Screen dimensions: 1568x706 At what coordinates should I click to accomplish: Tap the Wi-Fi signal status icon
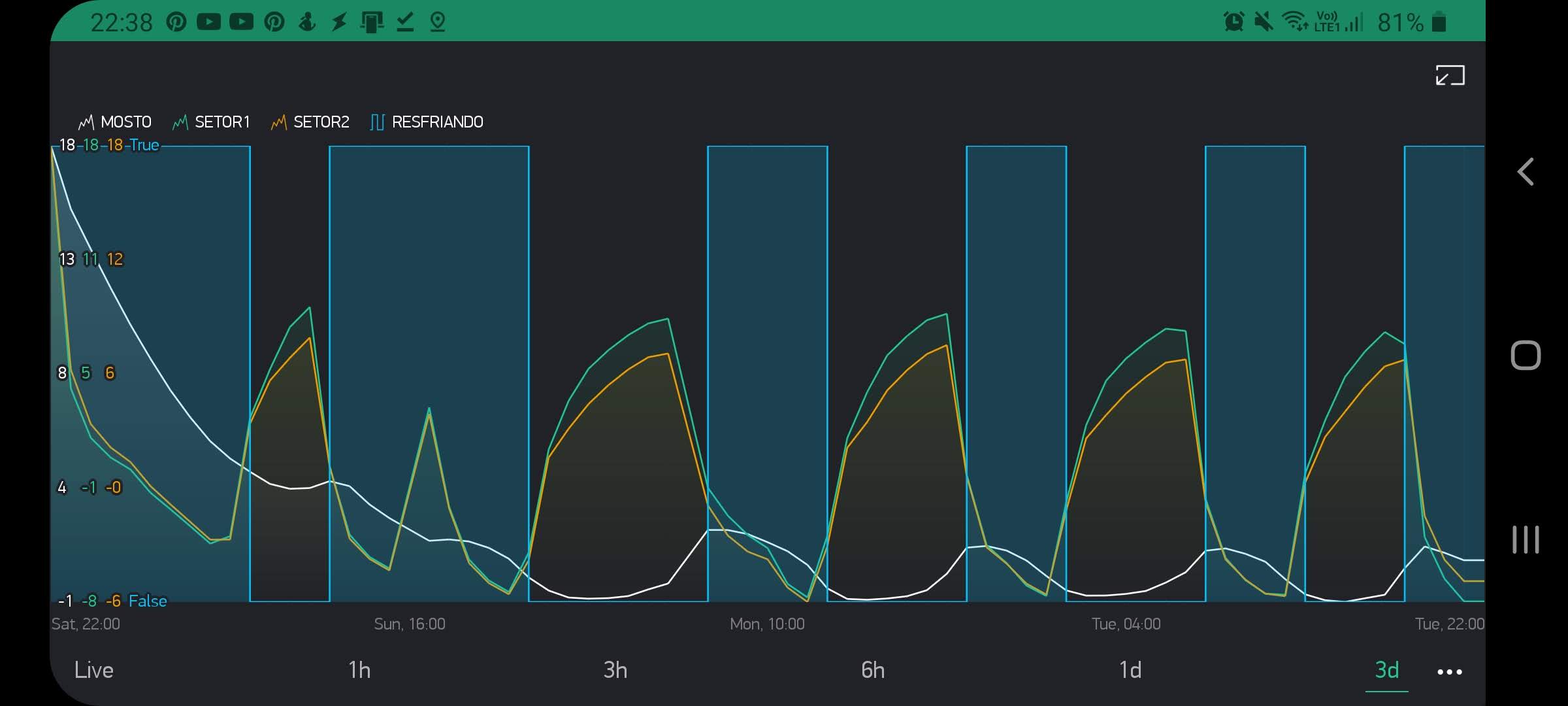[1294, 22]
